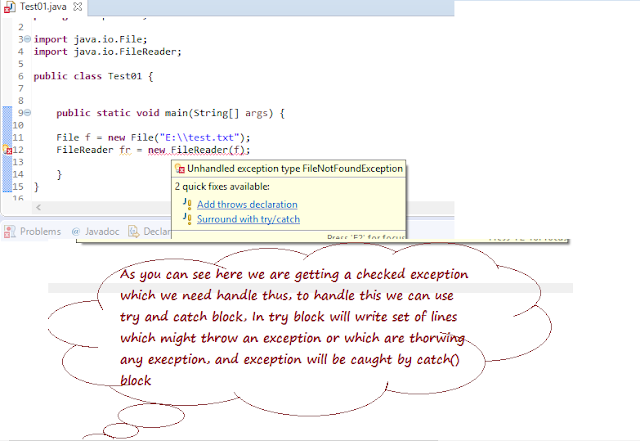Viewport: 640px width, 441px height.
Task: Click the Problems view icon
Action: click(9, 232)
